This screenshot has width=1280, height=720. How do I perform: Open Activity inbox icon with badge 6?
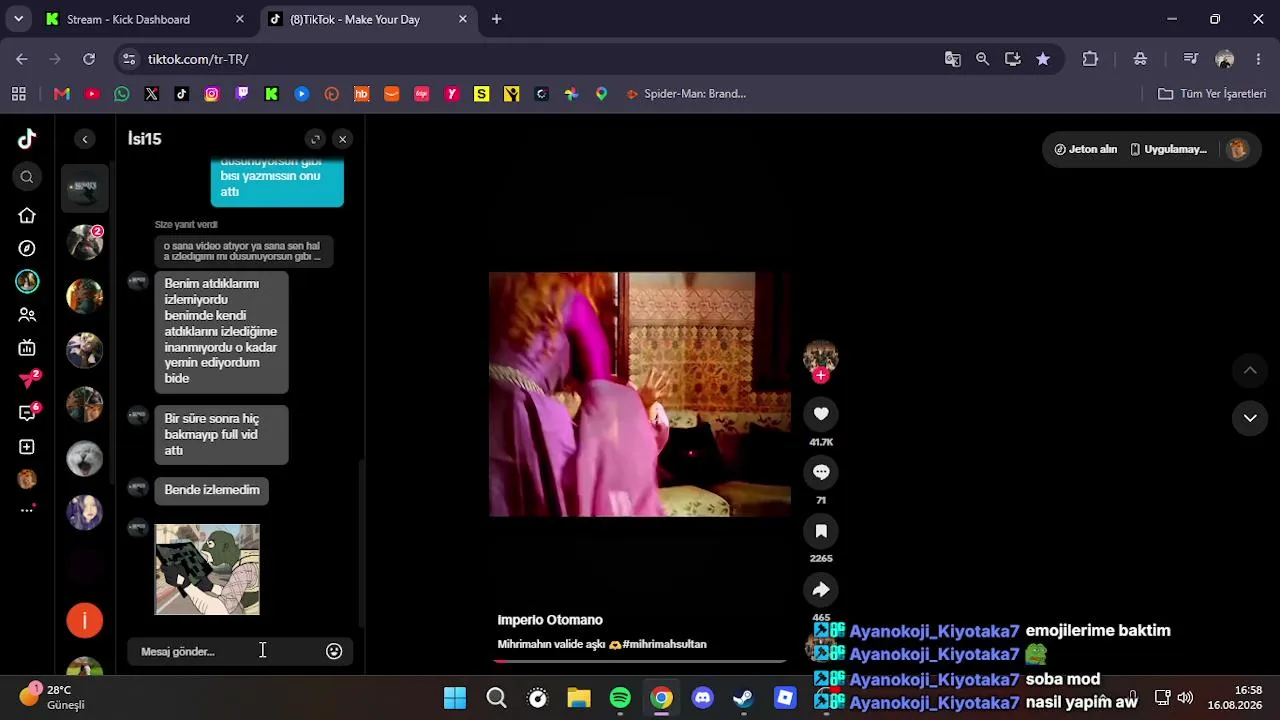[x=29, y=412]
